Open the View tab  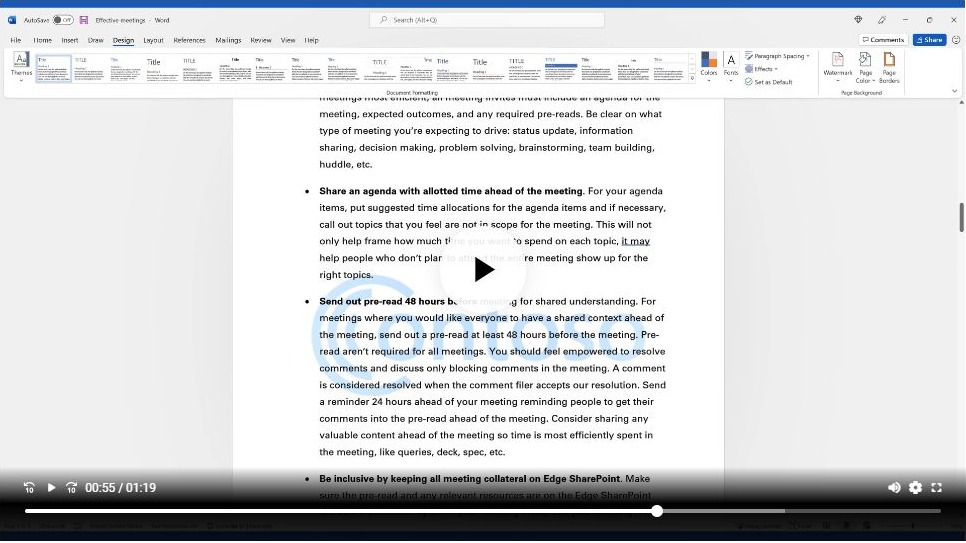(x=288, y=40)
